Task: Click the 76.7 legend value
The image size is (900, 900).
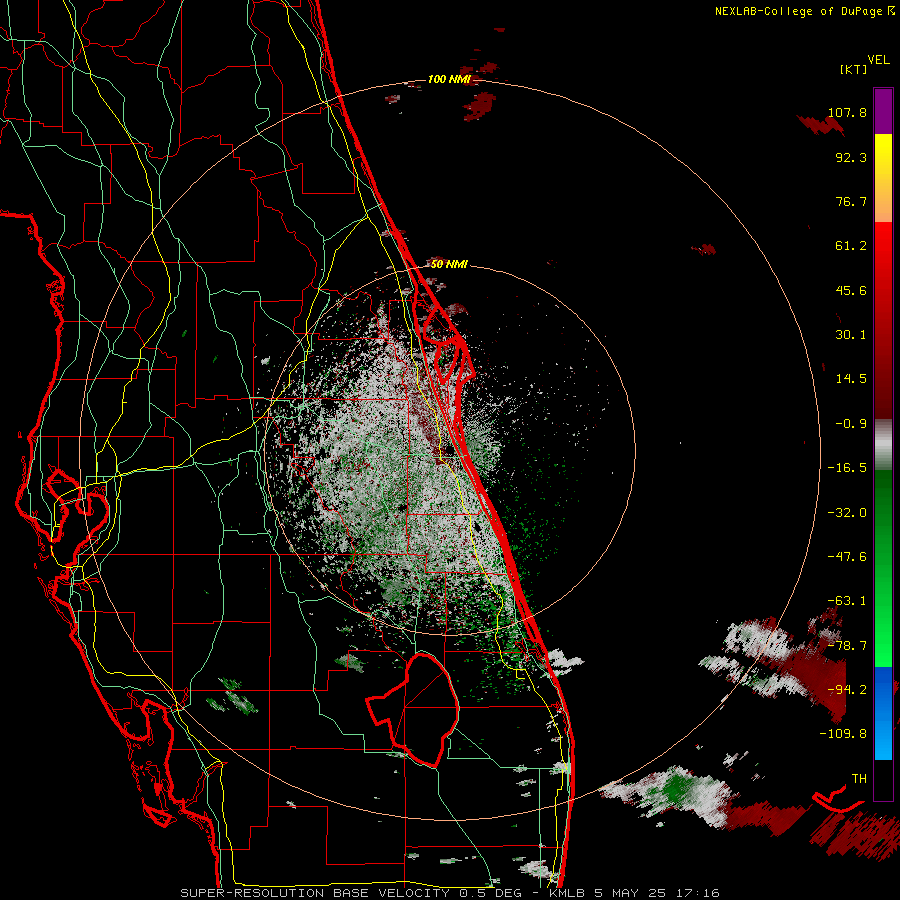Action: (851, 201)
